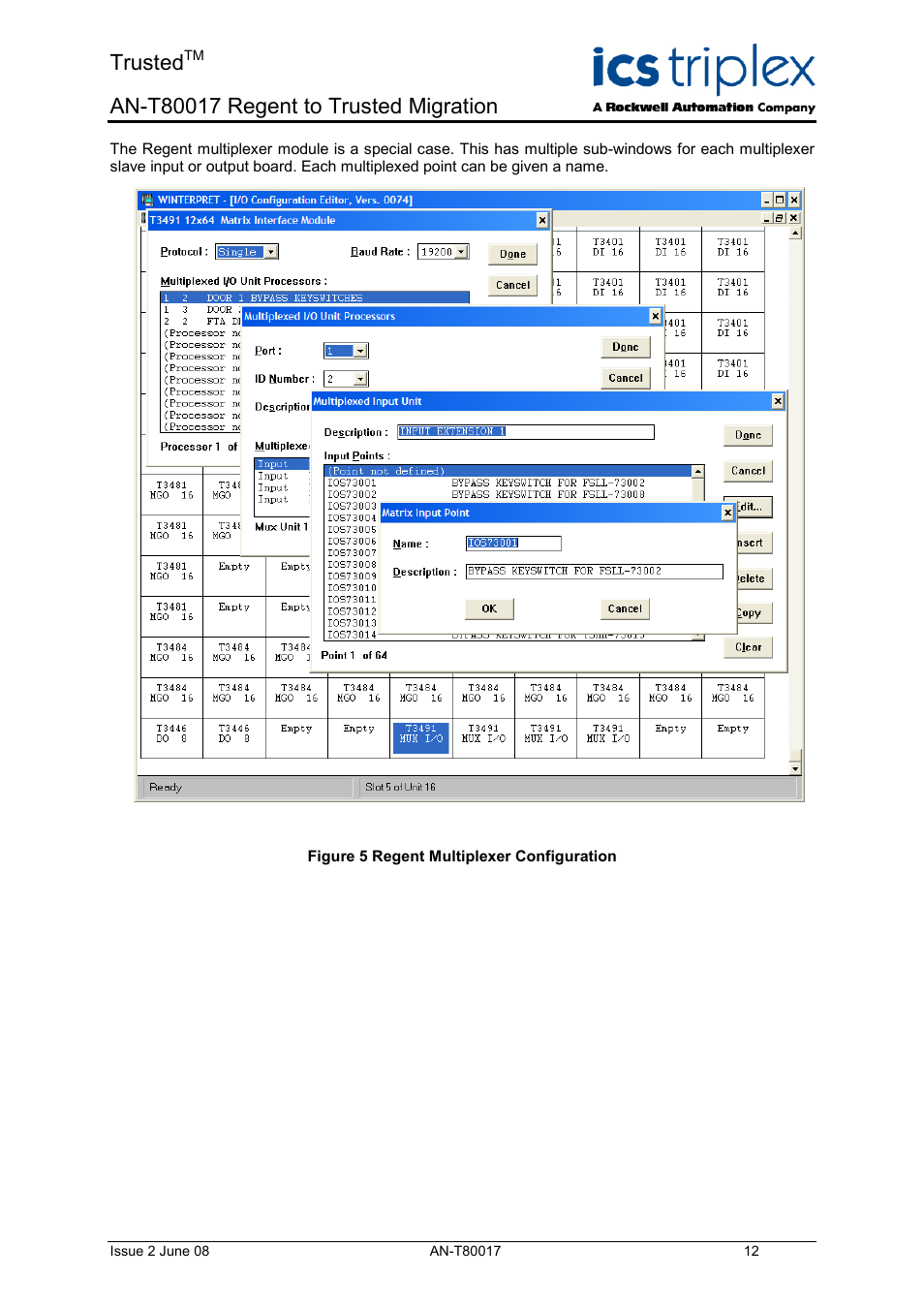Confirm the Matrix Input Point with OK
This screenshot has width=924, height=1309.
(489, 608)
